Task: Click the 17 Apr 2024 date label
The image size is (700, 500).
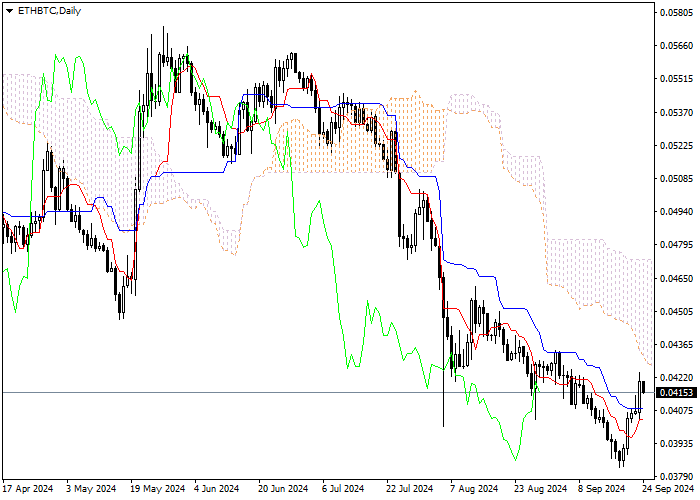Action: point(28,489)
